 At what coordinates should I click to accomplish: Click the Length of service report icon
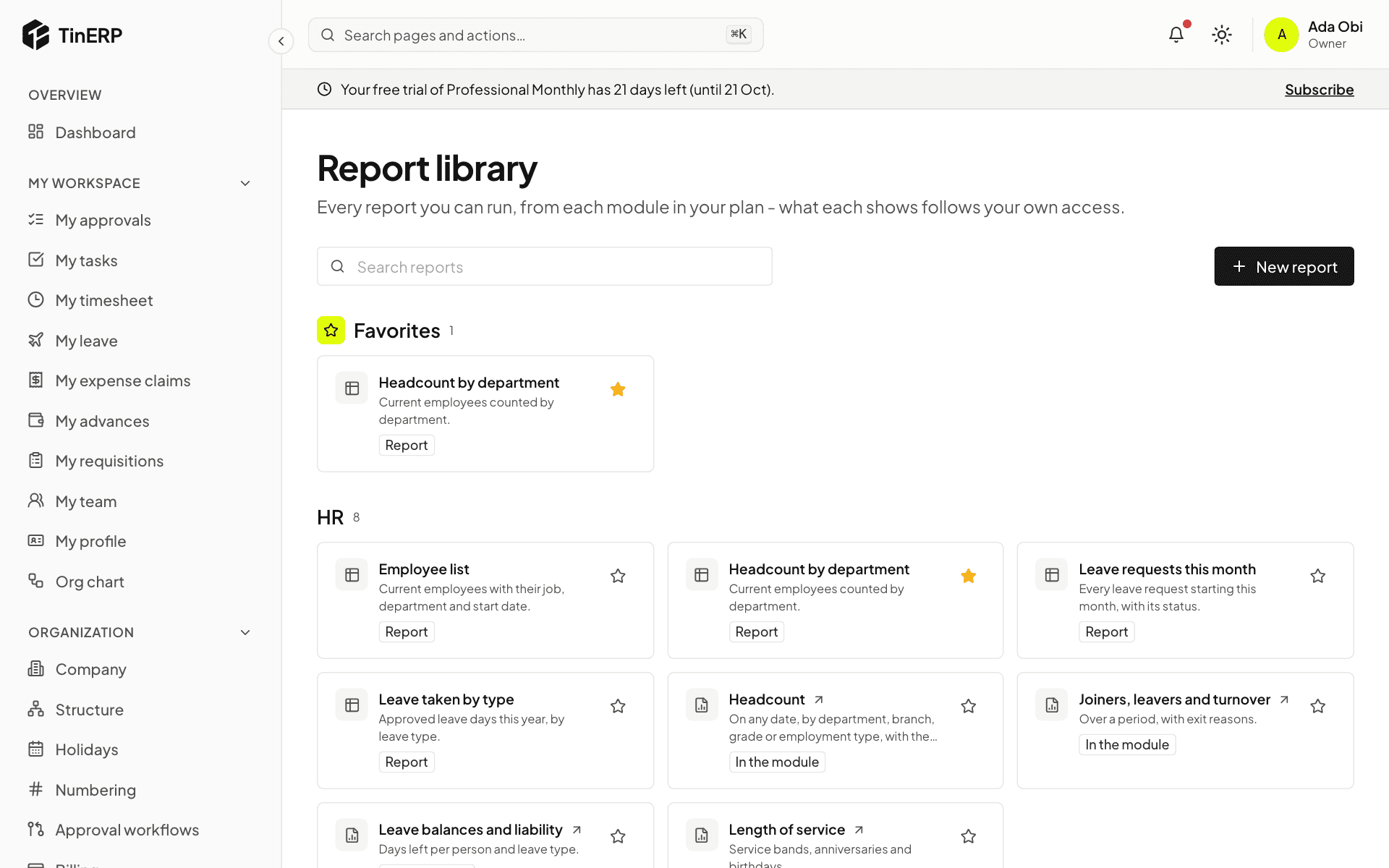(702, 835)
